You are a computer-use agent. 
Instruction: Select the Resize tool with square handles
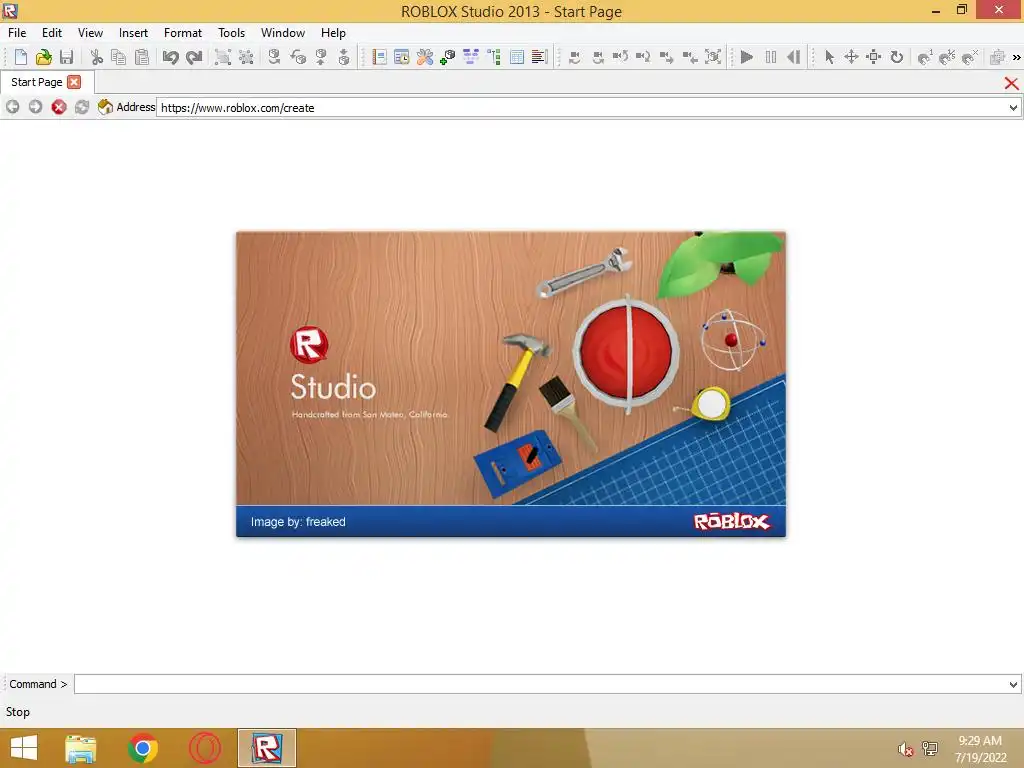[x=874, y=57]
